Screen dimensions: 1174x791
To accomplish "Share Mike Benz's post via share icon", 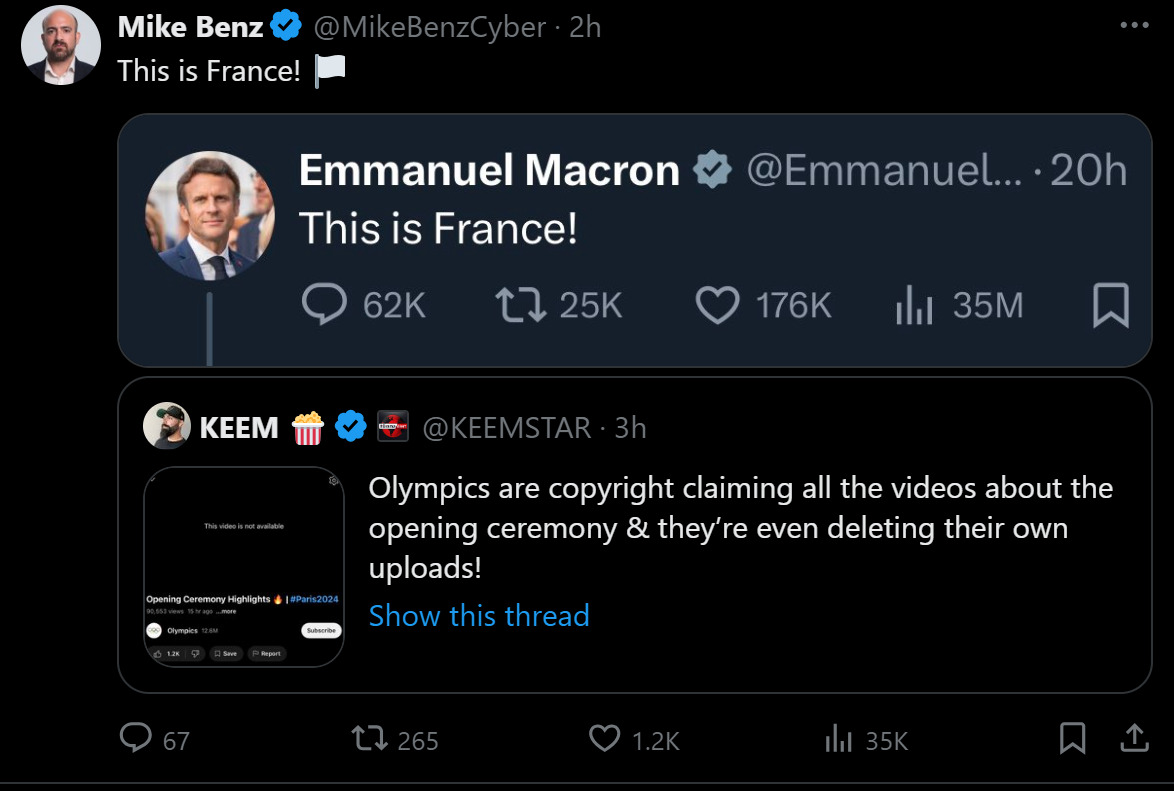I will pos(1133,738).
